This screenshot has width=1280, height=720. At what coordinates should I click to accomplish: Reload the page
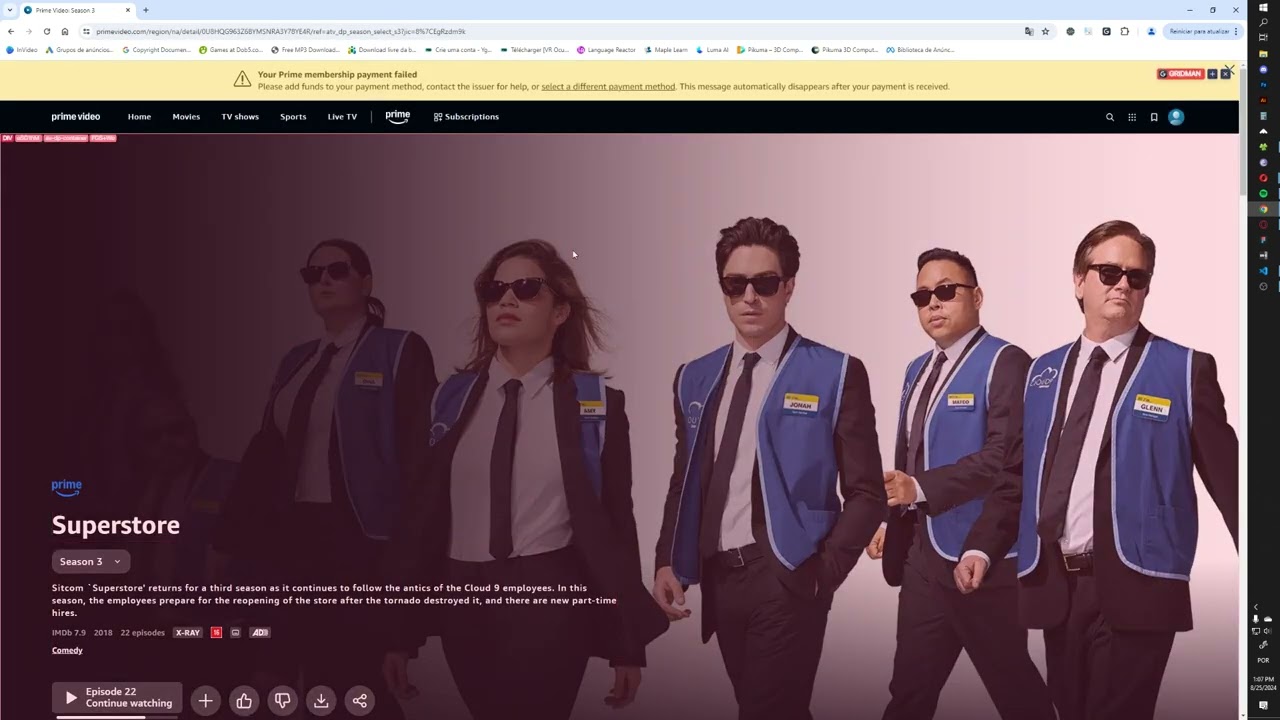[x=46, y=31]
